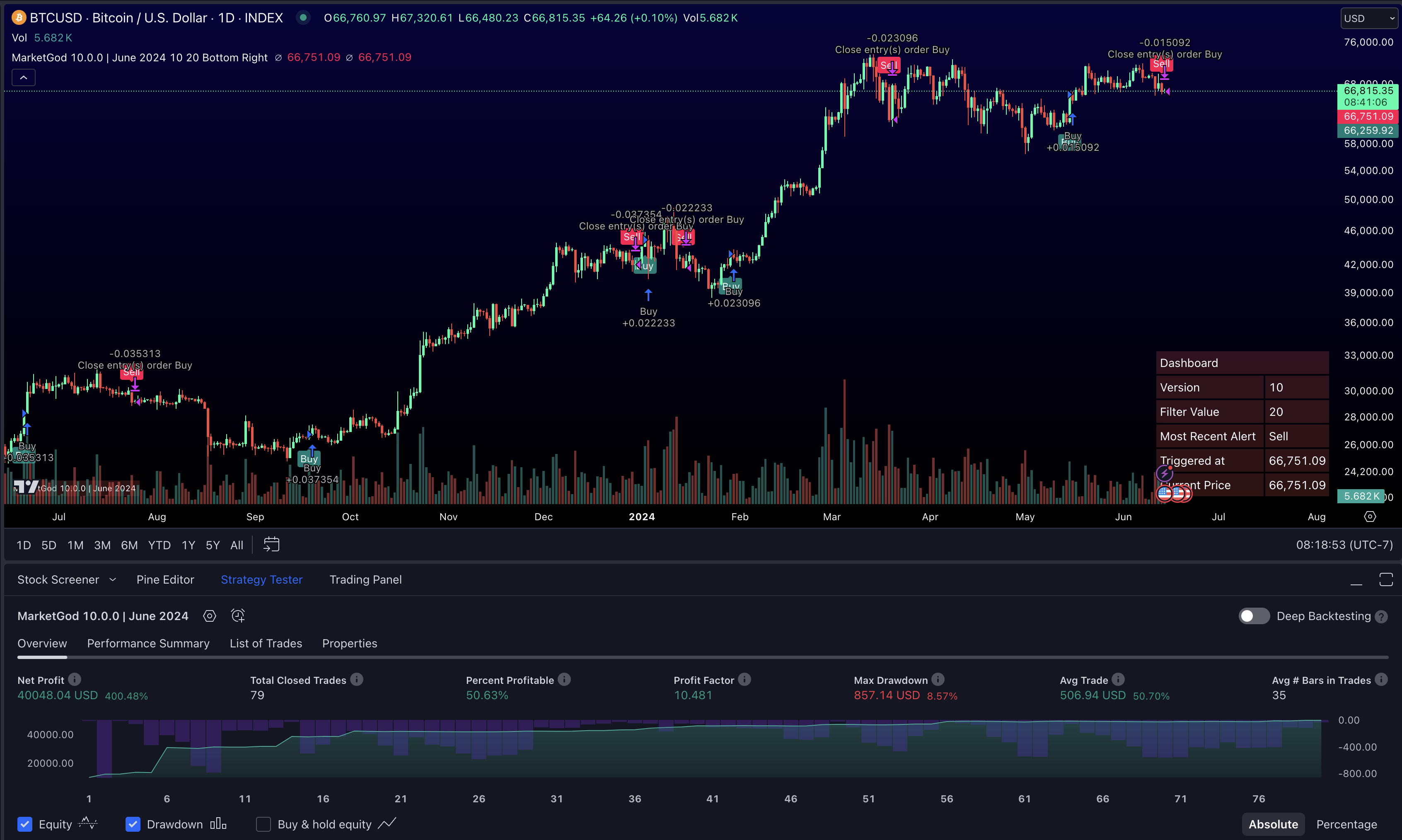The width and height of the screenshot is (1402, 840).
Task: Select the 5Y time range
Action: [212, 545]
